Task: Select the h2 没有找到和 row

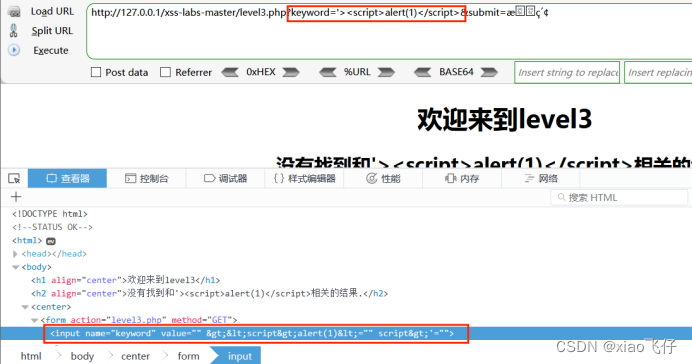Action: click(x=210, y=293)
